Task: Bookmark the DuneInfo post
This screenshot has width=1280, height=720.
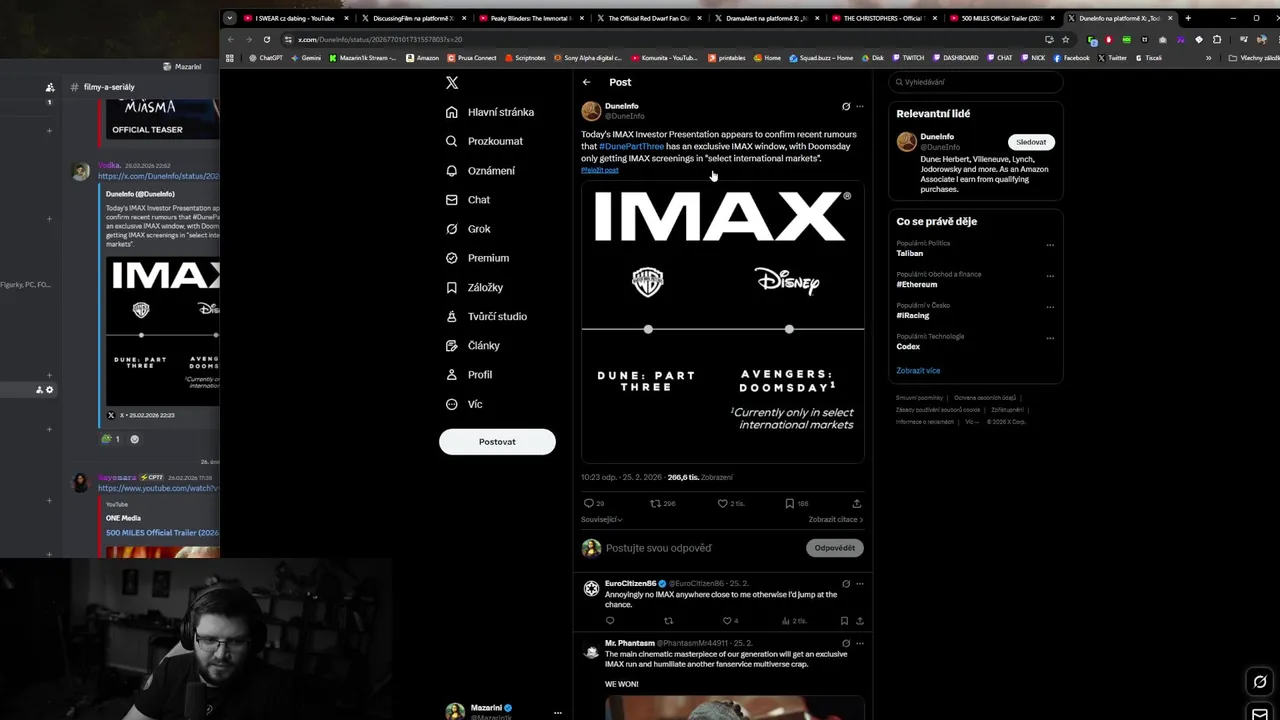Action: click(796, 503)
